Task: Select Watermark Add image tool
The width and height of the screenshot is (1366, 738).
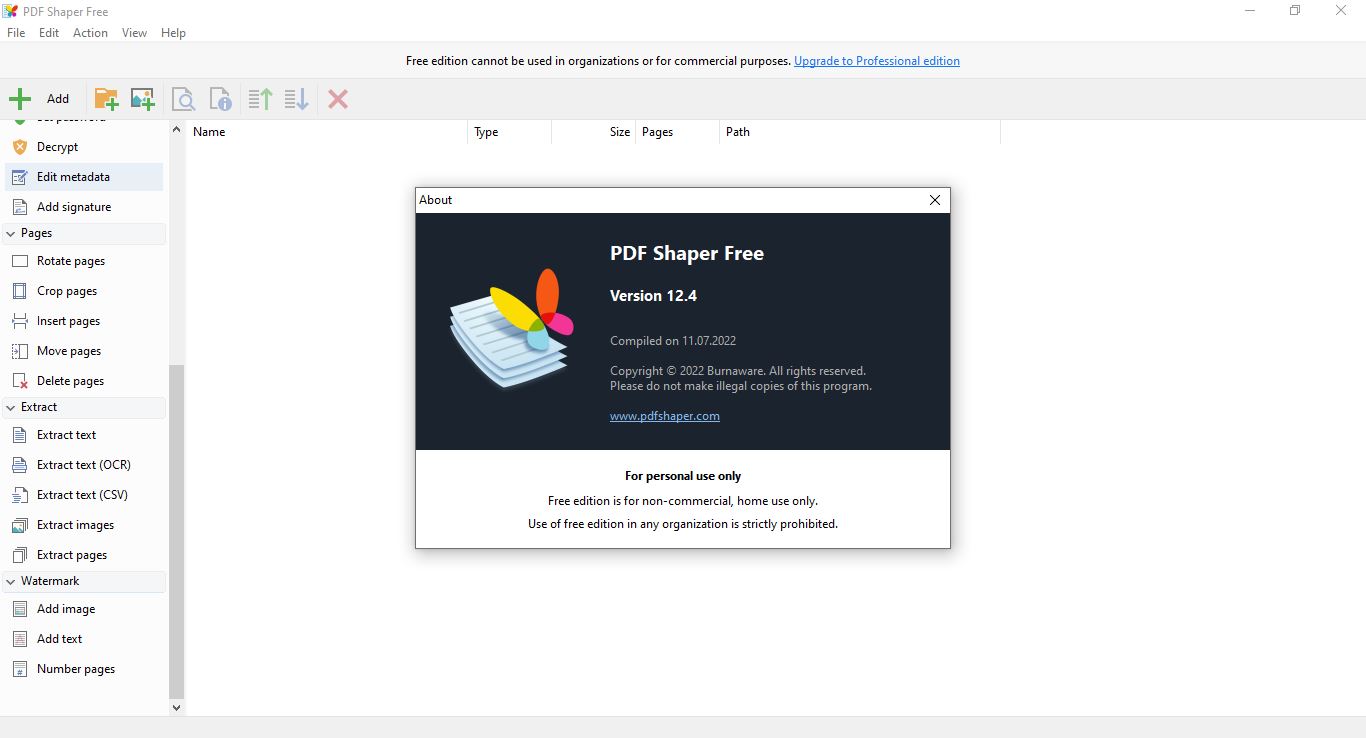Action: click(85, 609)
